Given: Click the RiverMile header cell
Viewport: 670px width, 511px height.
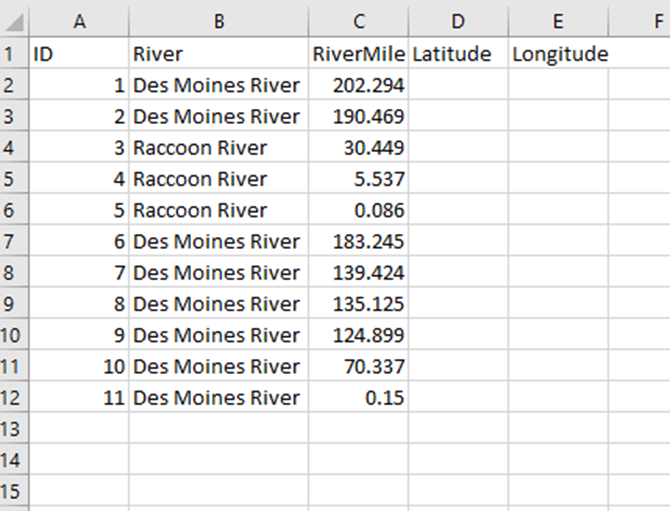Looking at the screenshot, I should [359, 53].
